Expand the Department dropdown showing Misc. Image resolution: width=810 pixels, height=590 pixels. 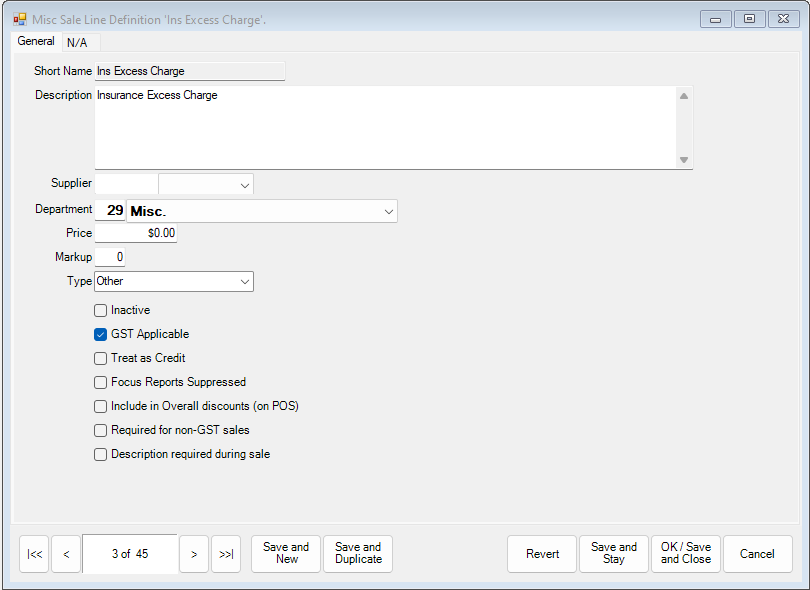tap(389, 211)
